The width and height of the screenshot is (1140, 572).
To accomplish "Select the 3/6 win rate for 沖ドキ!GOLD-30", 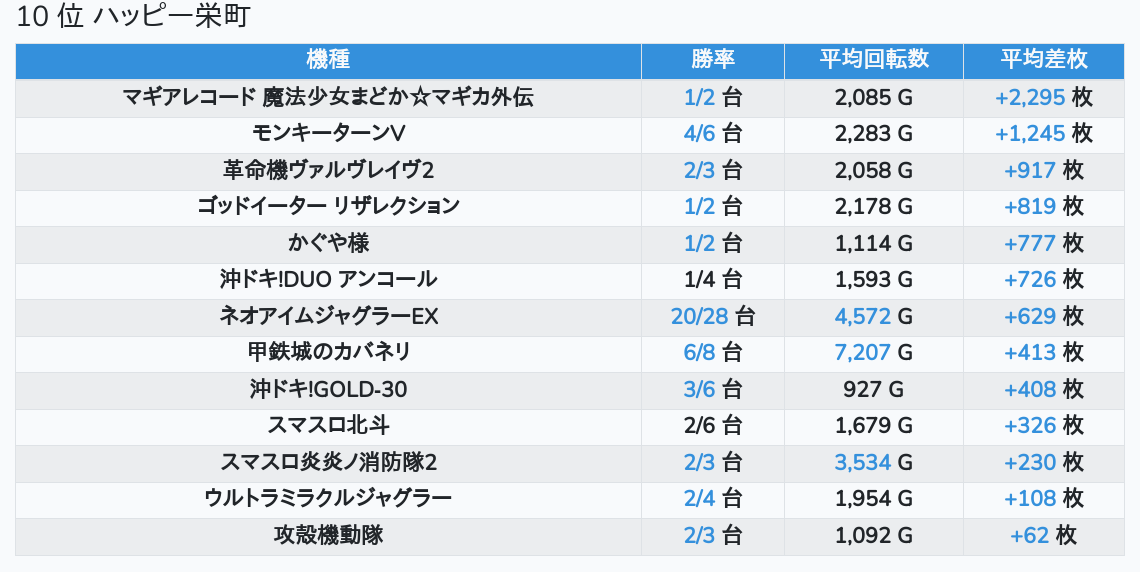I will [699, 389].
